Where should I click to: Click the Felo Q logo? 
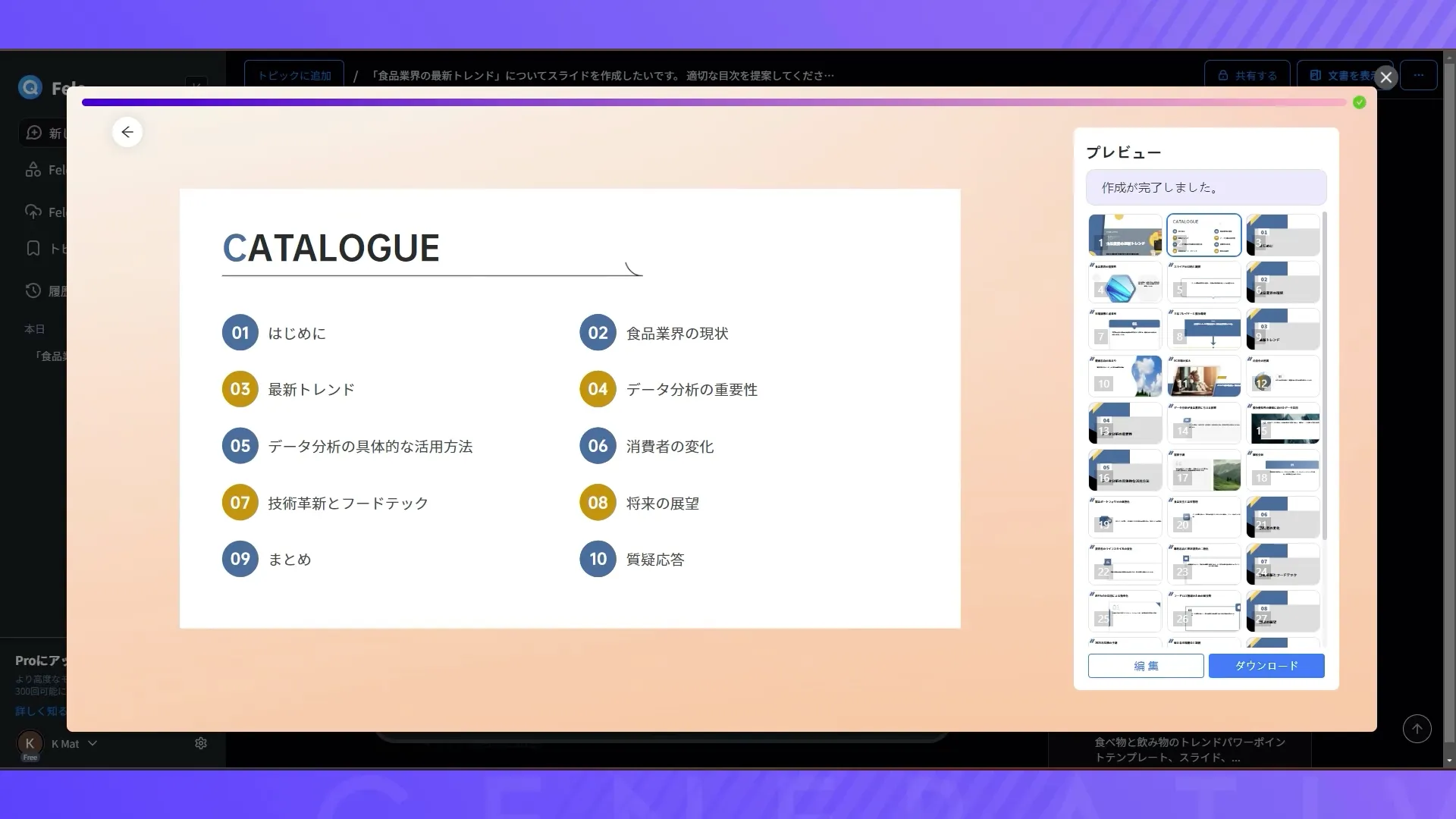click(30, 87)
